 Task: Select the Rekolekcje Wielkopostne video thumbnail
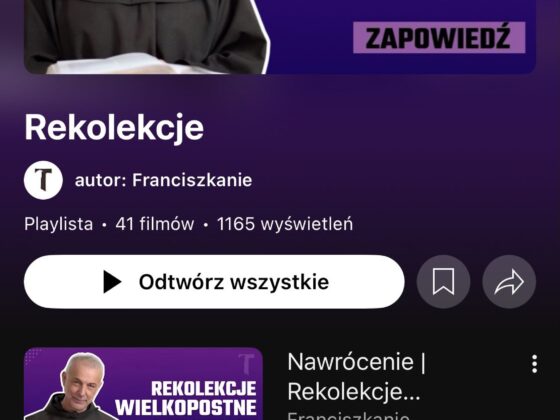tap(144, 384)
